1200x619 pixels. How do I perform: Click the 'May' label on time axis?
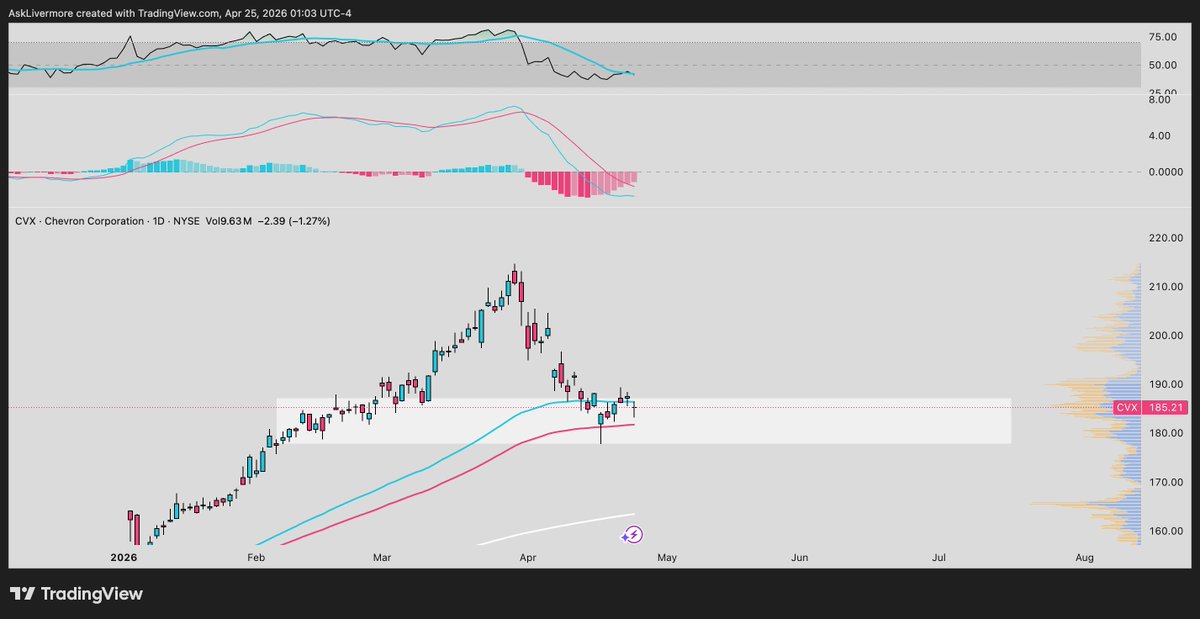click(x=668, y=557)
